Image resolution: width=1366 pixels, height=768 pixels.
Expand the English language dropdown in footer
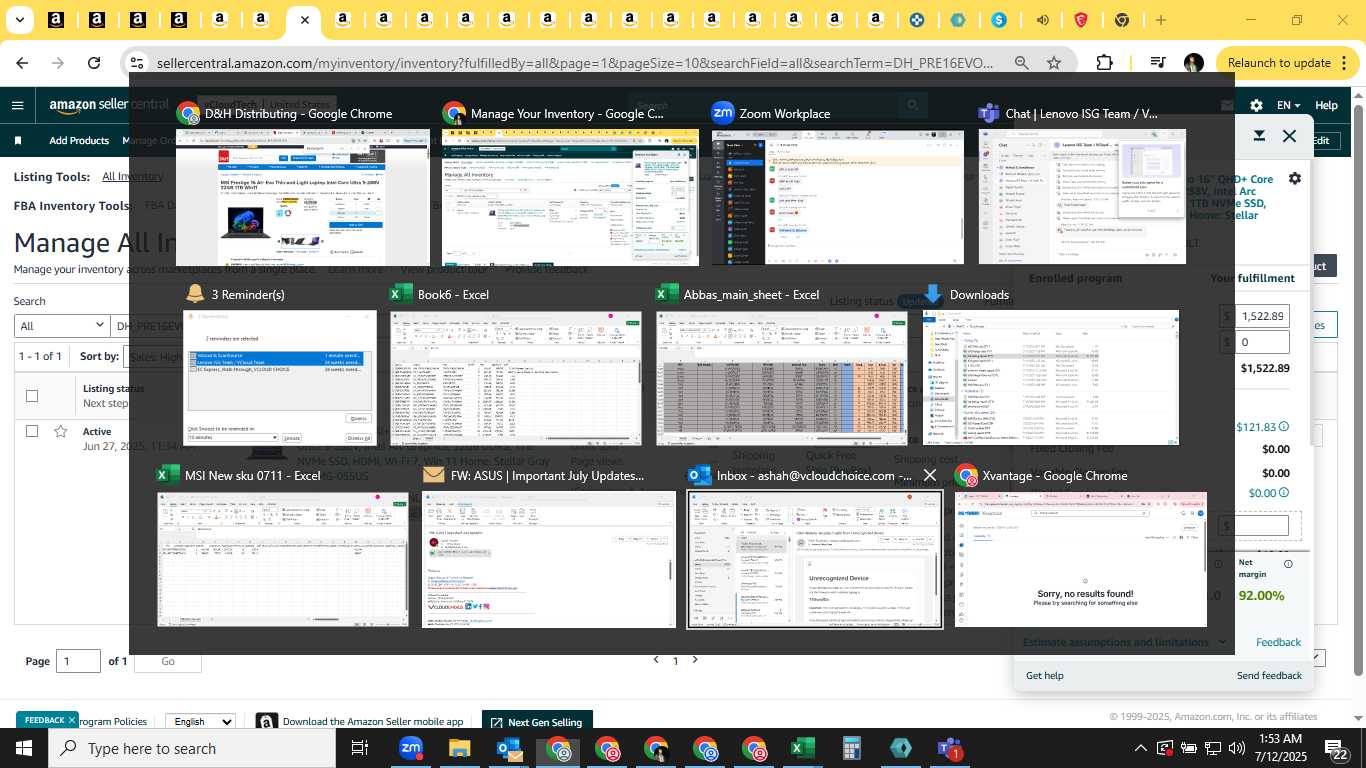199,721
